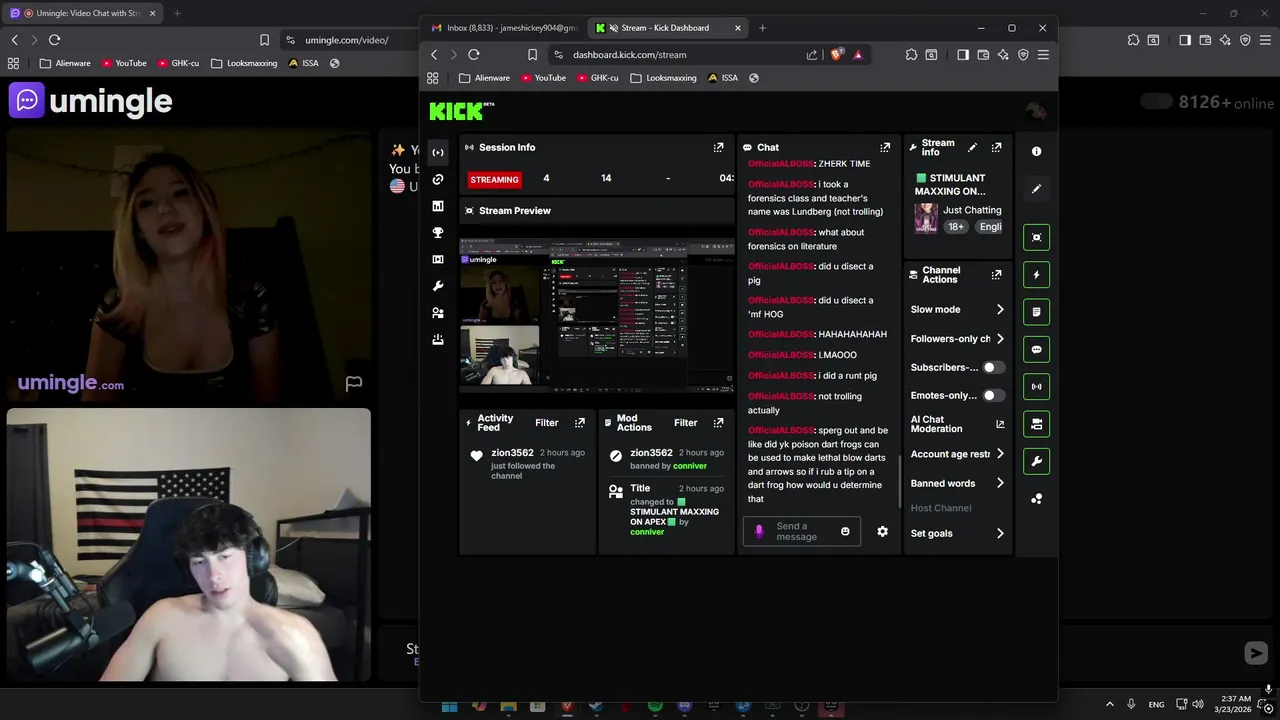
Task: Open Alienware bookmark folder in Kick window
Action: pos(484,78)
